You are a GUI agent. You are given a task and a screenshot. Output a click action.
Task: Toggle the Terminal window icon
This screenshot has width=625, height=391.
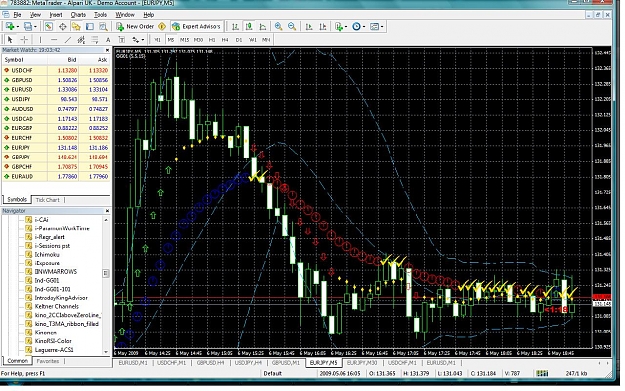click(90, 27)
